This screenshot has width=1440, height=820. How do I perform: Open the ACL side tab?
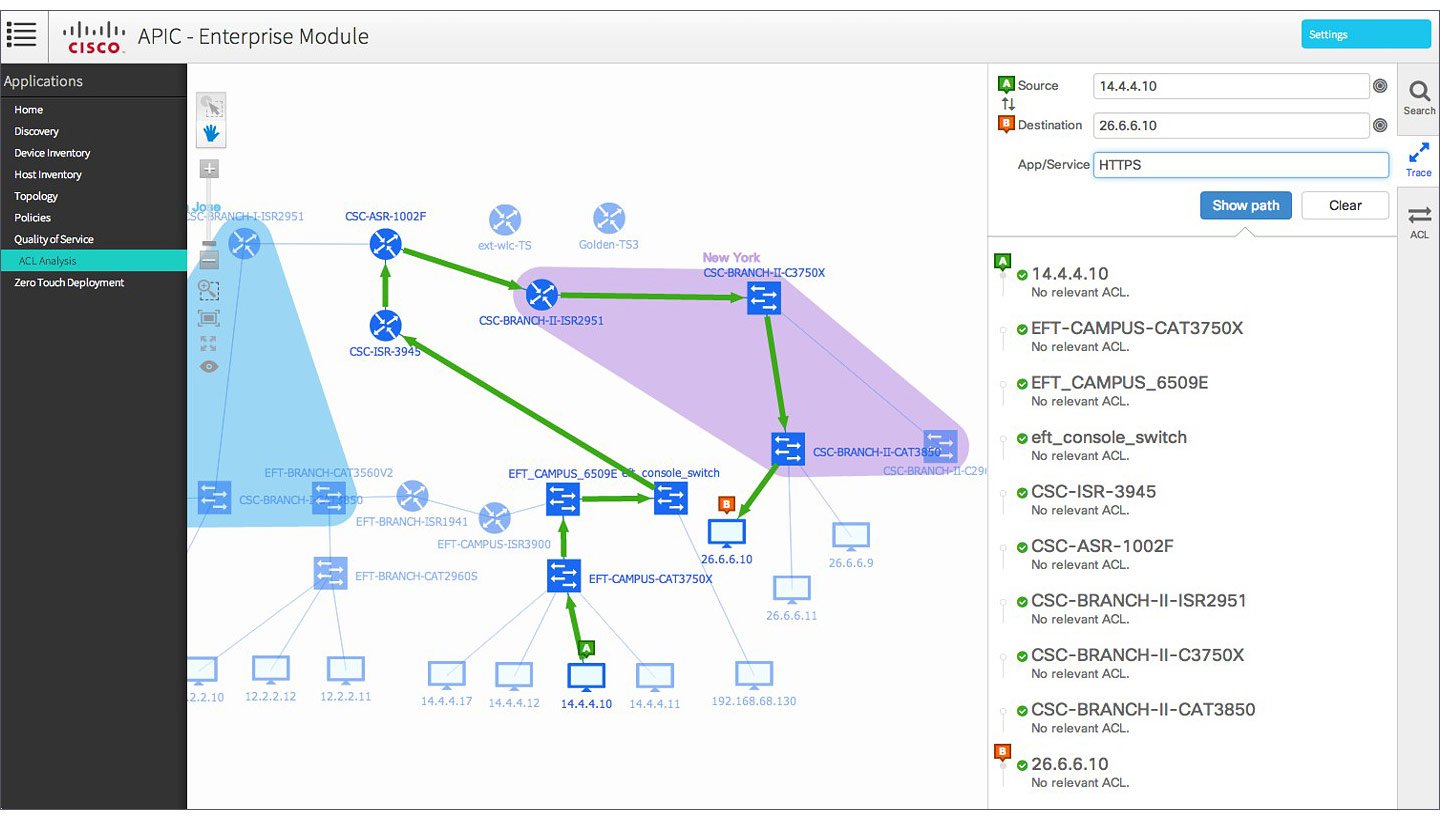click(1419, 221)
